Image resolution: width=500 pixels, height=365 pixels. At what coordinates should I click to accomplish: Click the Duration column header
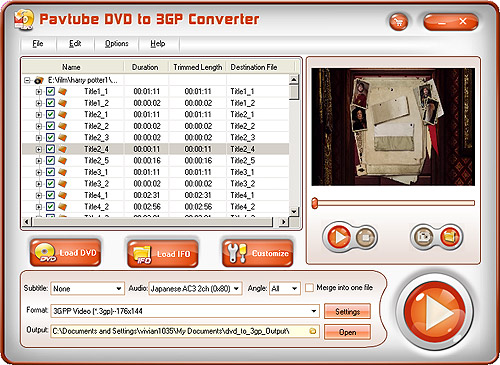click(x=146, y=67)
